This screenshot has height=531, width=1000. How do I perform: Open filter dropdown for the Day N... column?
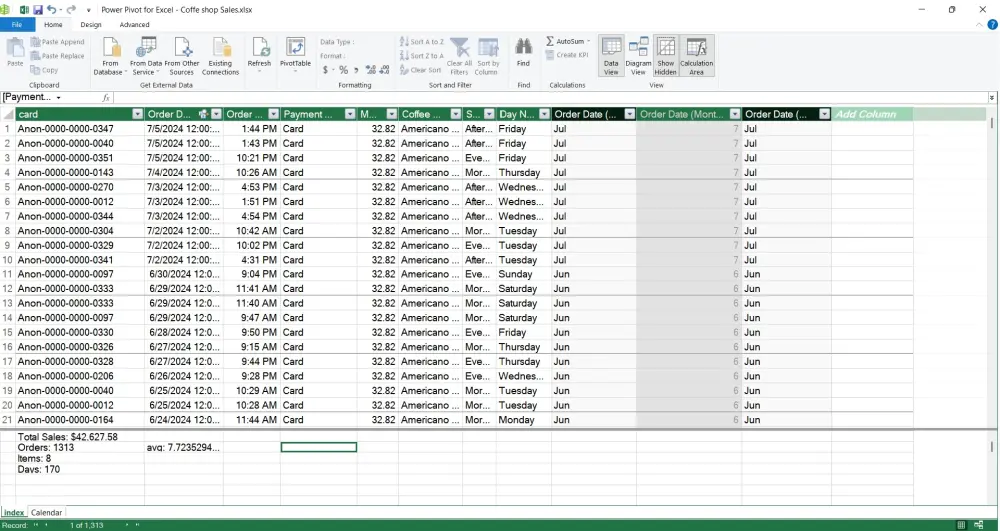pyautogui.click(x=544, y=114)
